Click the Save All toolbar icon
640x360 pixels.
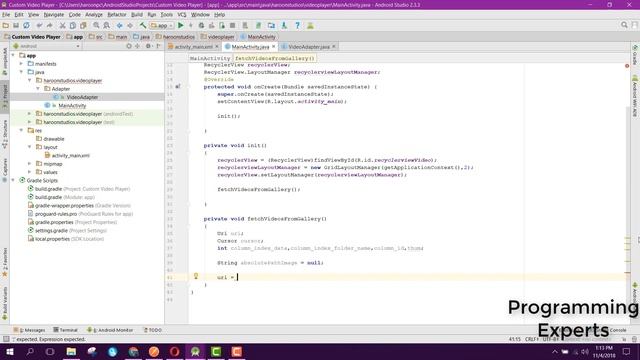pos(16,25)
